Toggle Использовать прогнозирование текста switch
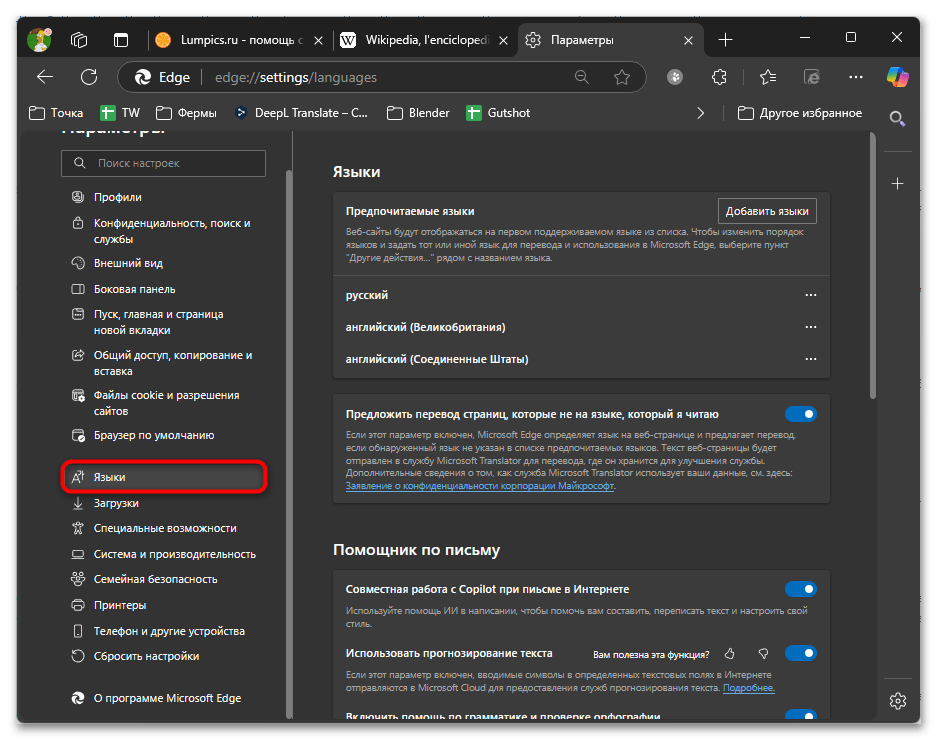This screenshot has width=937, height=740. tap(801, 653)
